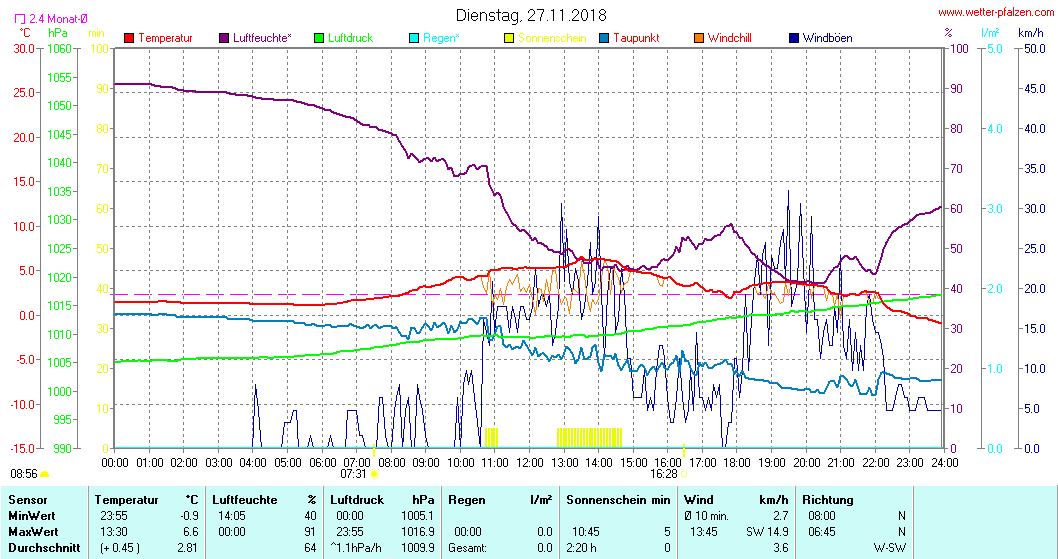Click the humidity average value 64
The height and width of the screenshot is (559, 1058).
[310, 548]
